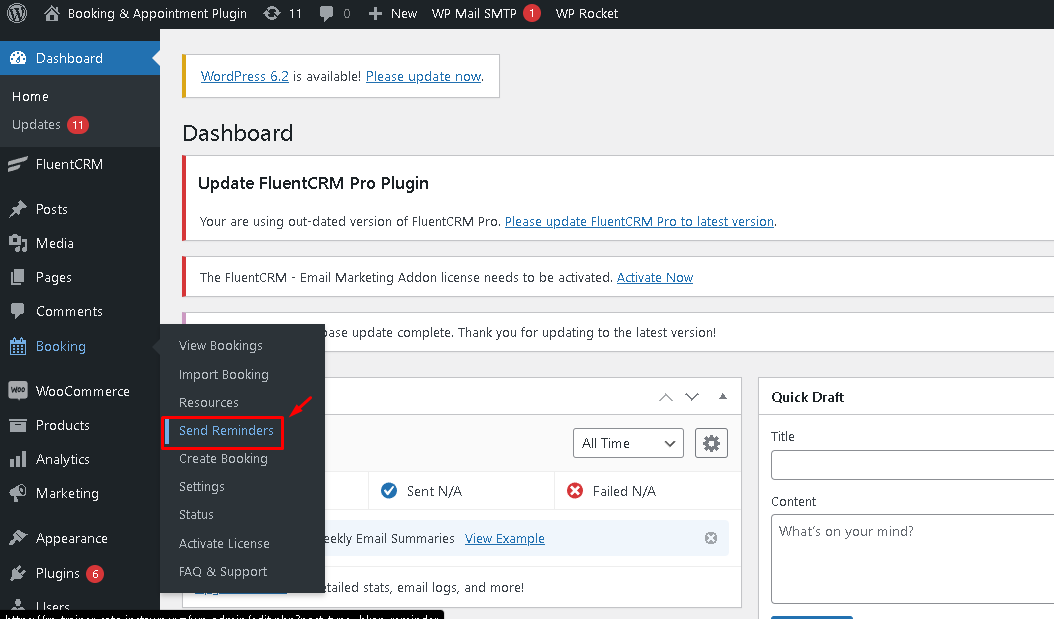The width and height of the screenshot is (1054, 619).
Task: Click the What's on your mind textarea
Action: pos(912,559)
